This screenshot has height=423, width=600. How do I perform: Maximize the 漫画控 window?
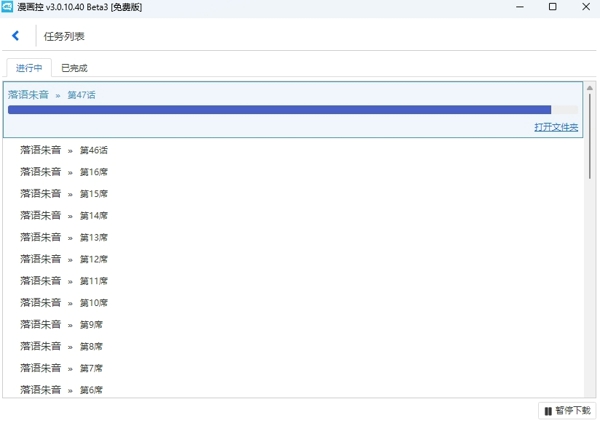click(553, 7)
